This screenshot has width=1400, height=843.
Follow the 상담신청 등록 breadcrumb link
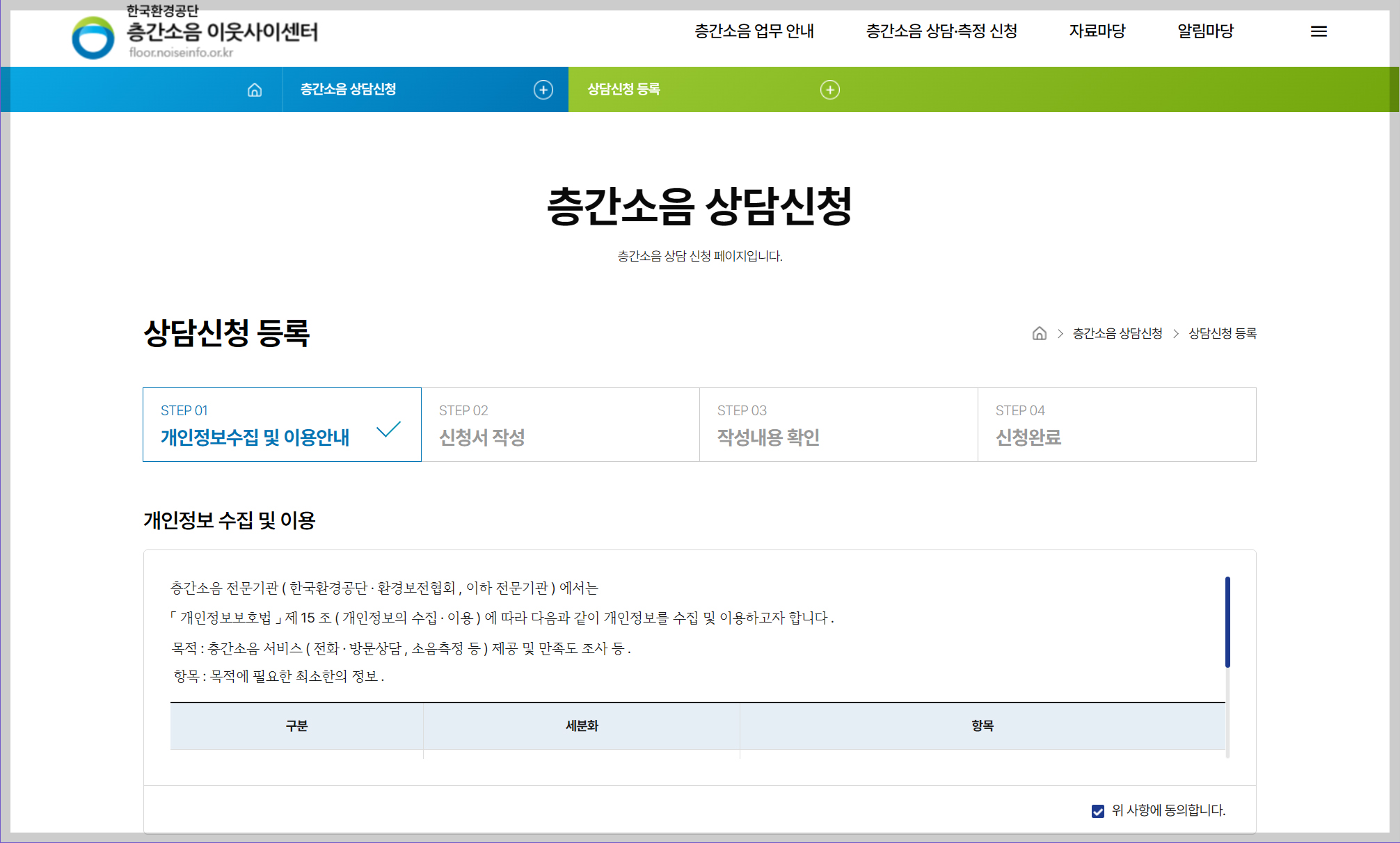pyautogui.click(x=1223, y=334)
